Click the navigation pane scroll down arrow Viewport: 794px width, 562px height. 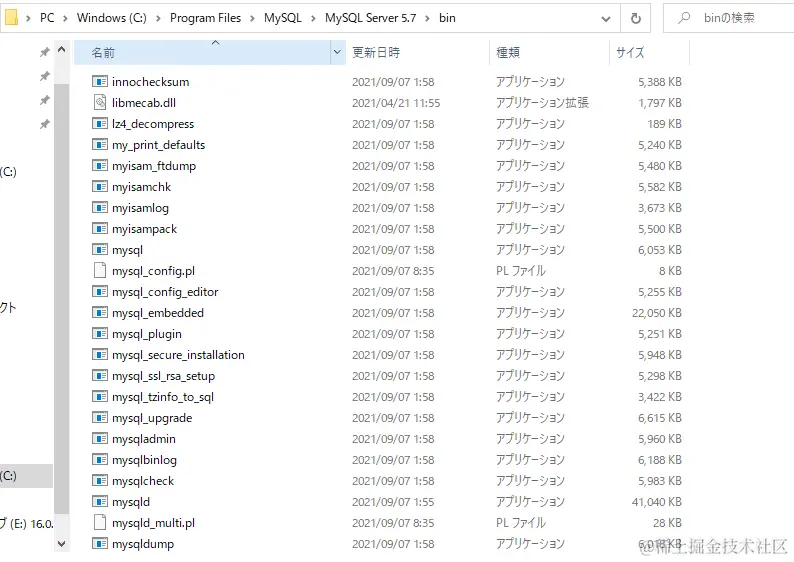click(61, 544)
